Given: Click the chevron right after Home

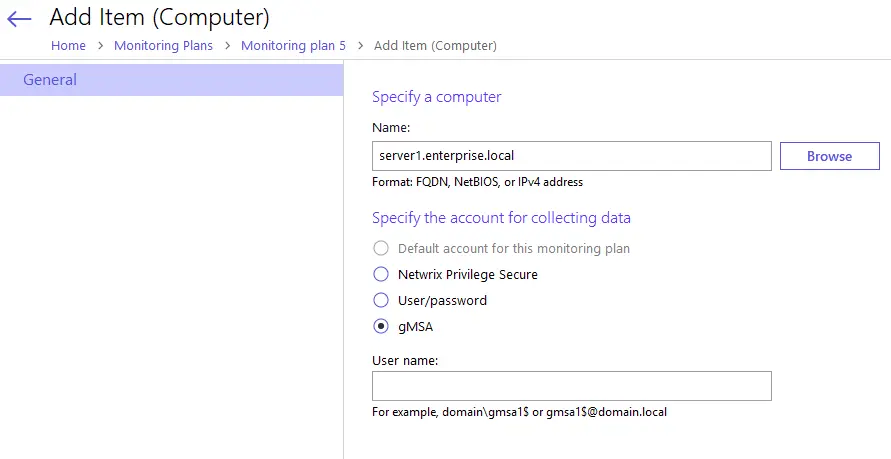Looking at the screenshot, I should (100, 45).
